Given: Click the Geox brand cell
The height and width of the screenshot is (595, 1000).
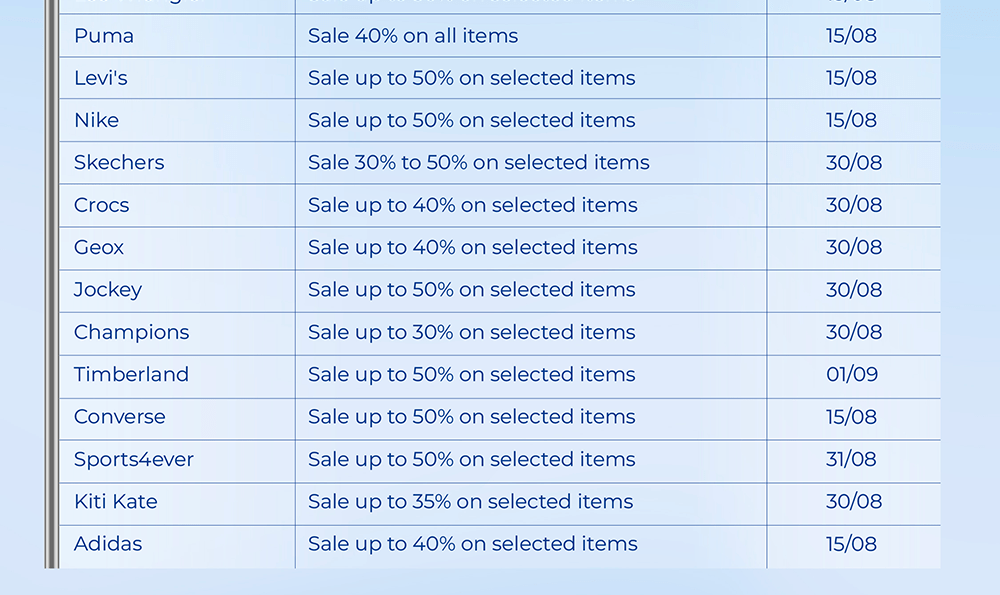Looking at the screenshot, I should point(99,247).
